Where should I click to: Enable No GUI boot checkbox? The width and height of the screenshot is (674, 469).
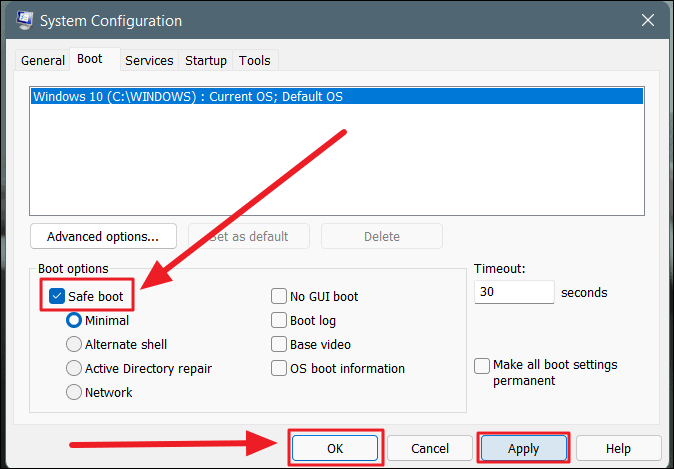tap(279, 296)
